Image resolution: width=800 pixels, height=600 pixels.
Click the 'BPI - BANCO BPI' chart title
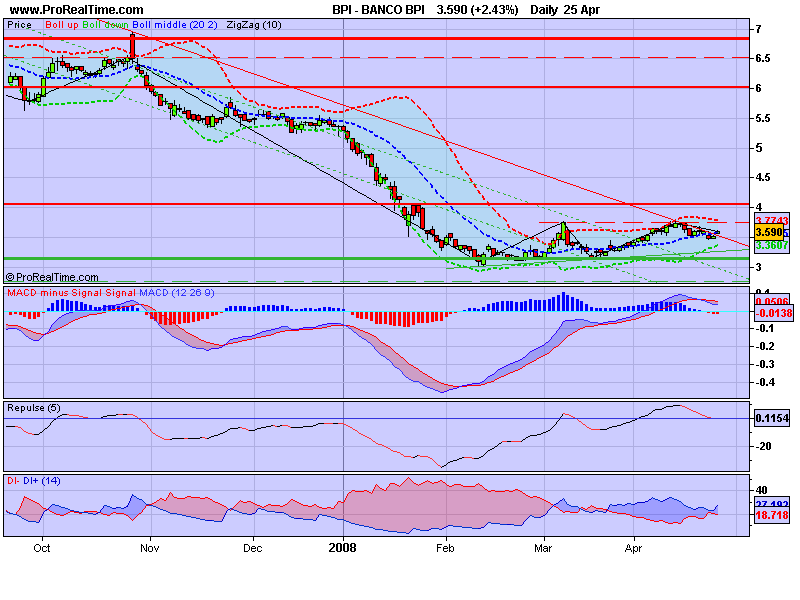pyautogui.click(x=384, y=9)
